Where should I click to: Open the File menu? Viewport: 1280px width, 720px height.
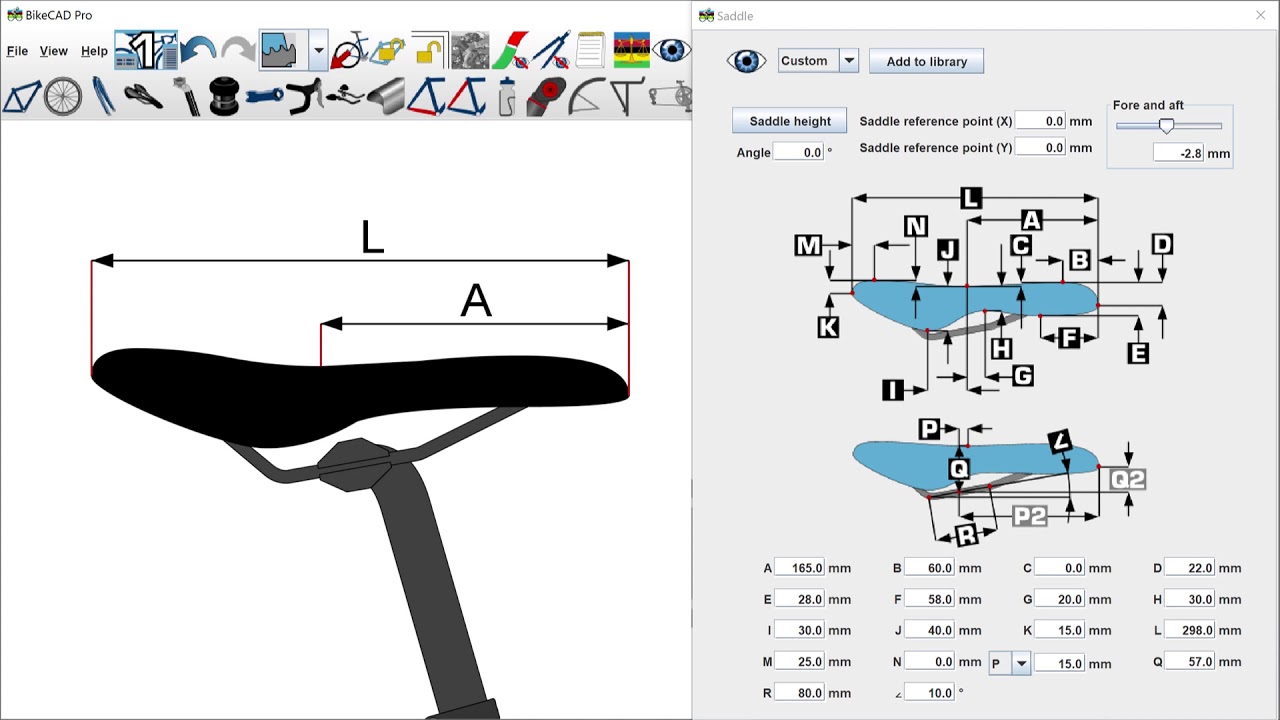tap(17, 51)
